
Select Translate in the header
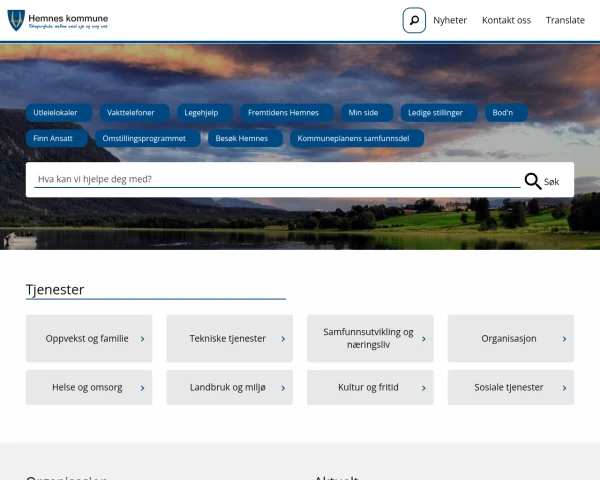pos(565,20)
